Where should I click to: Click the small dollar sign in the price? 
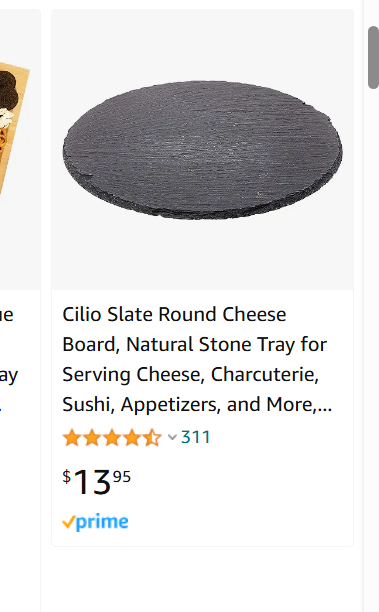point(67,476)
